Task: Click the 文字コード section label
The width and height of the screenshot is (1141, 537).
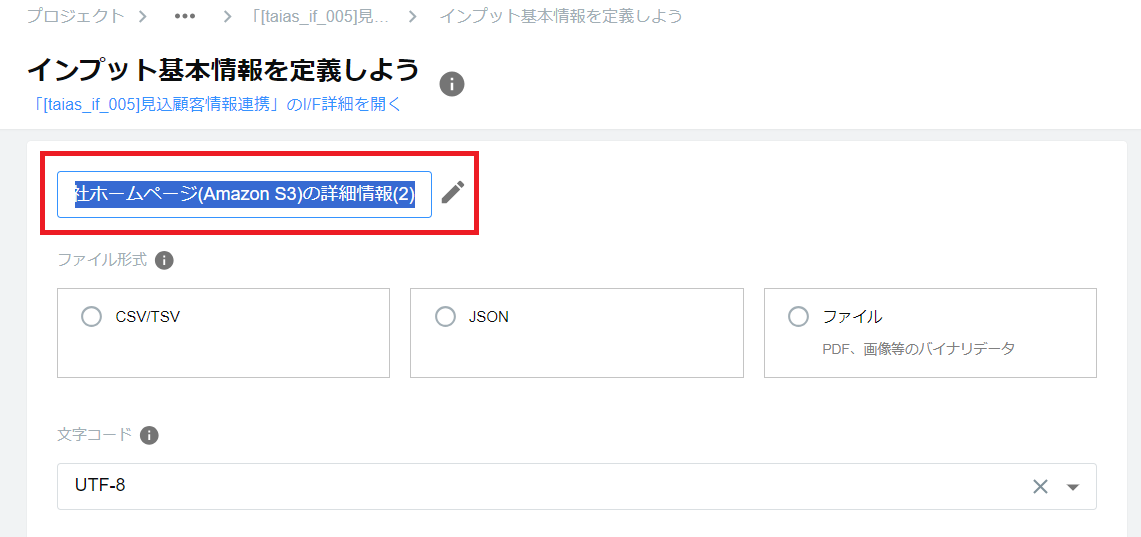Action: [x=94, y=435]
